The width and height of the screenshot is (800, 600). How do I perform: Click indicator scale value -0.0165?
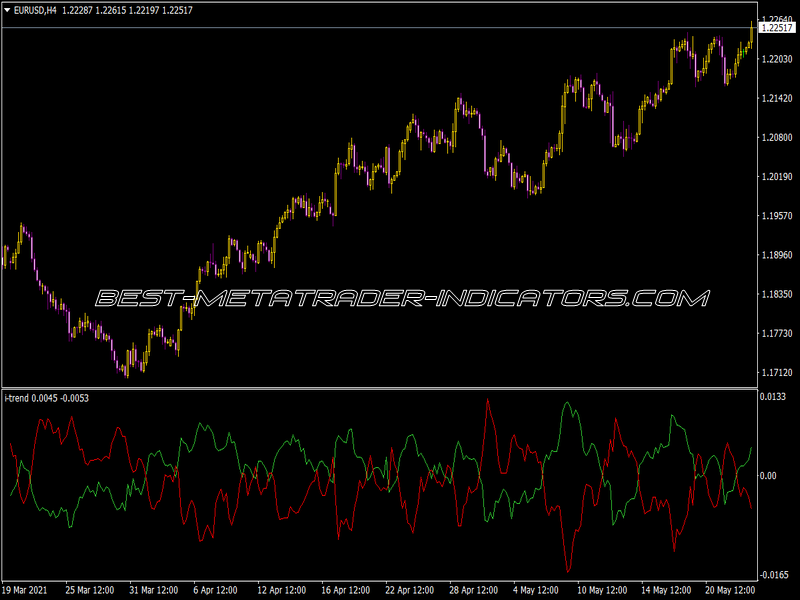click(774, 575)
